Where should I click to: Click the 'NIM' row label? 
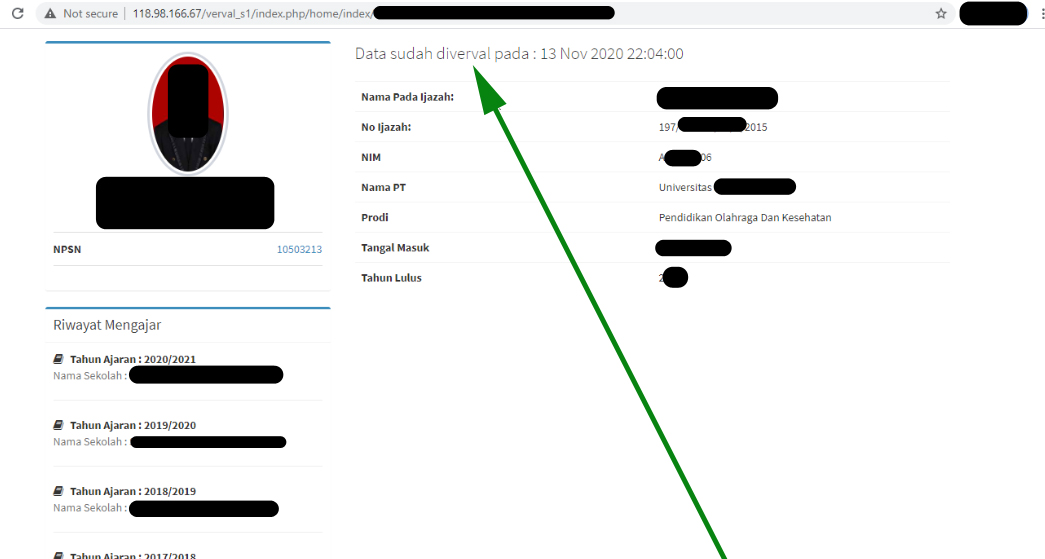tap(371, 158)
